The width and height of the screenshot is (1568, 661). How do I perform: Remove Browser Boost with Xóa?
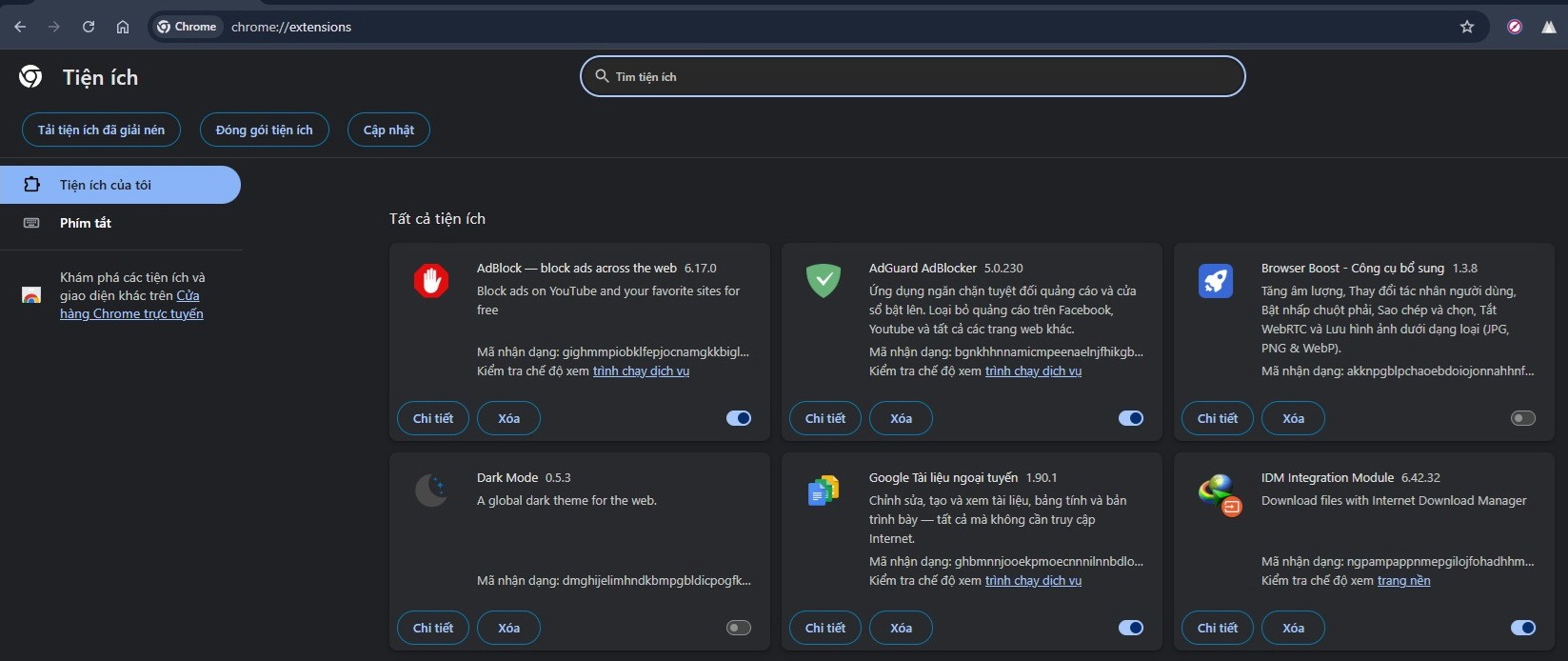[1293, 418]
